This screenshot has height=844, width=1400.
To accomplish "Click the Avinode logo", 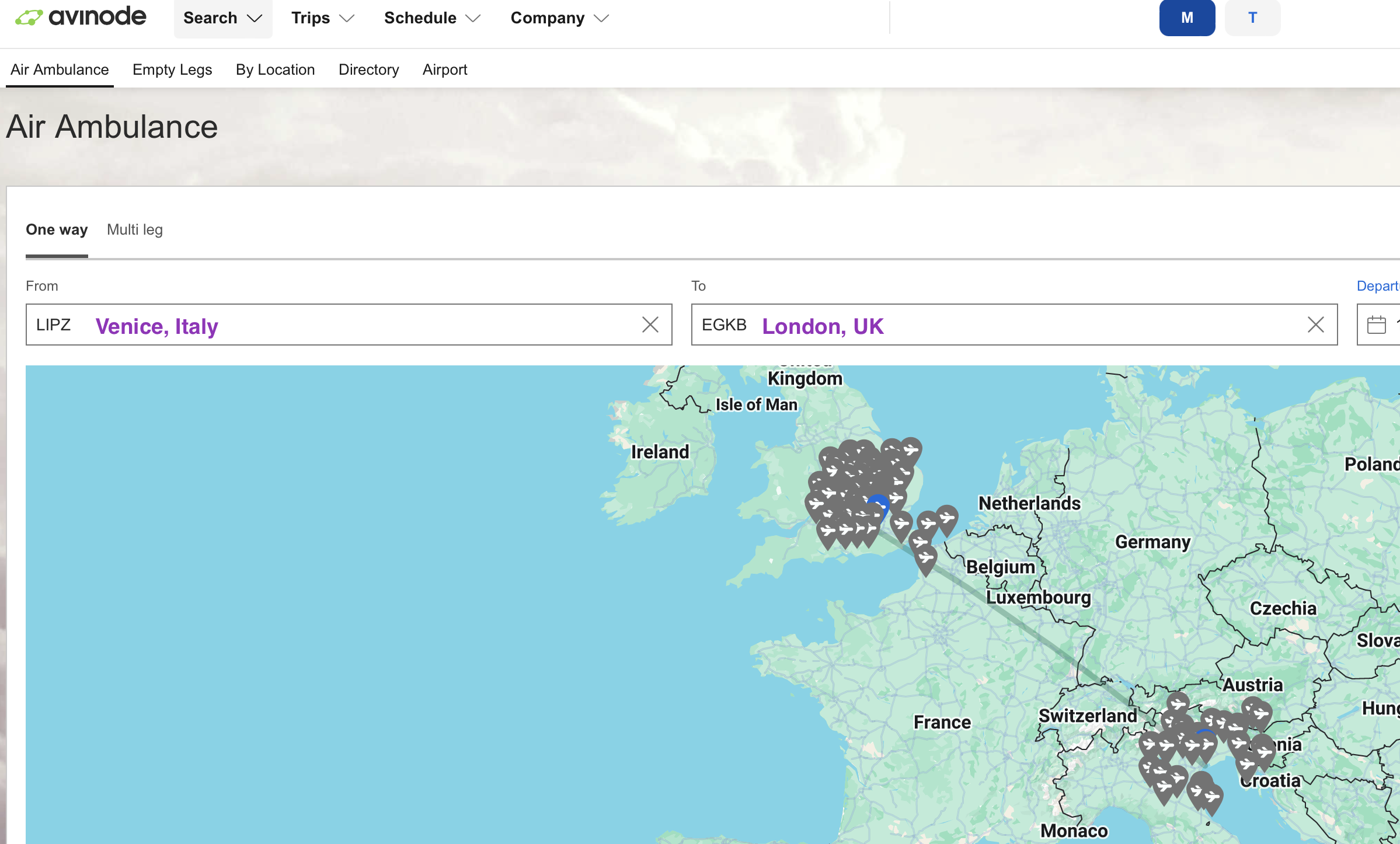I will pyautogui.click(x=81, y=17).
